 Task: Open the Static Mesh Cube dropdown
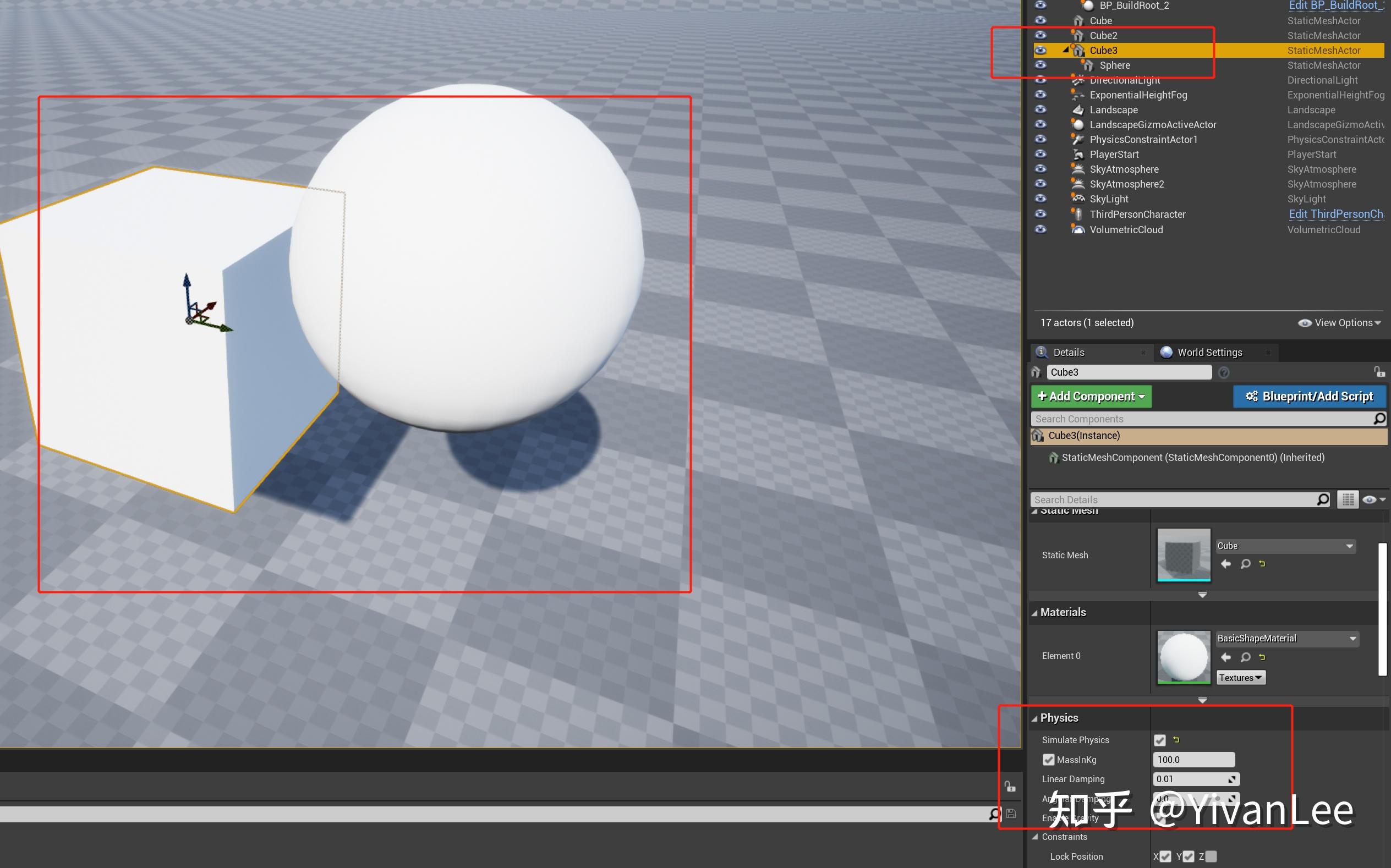point(1285,546)
